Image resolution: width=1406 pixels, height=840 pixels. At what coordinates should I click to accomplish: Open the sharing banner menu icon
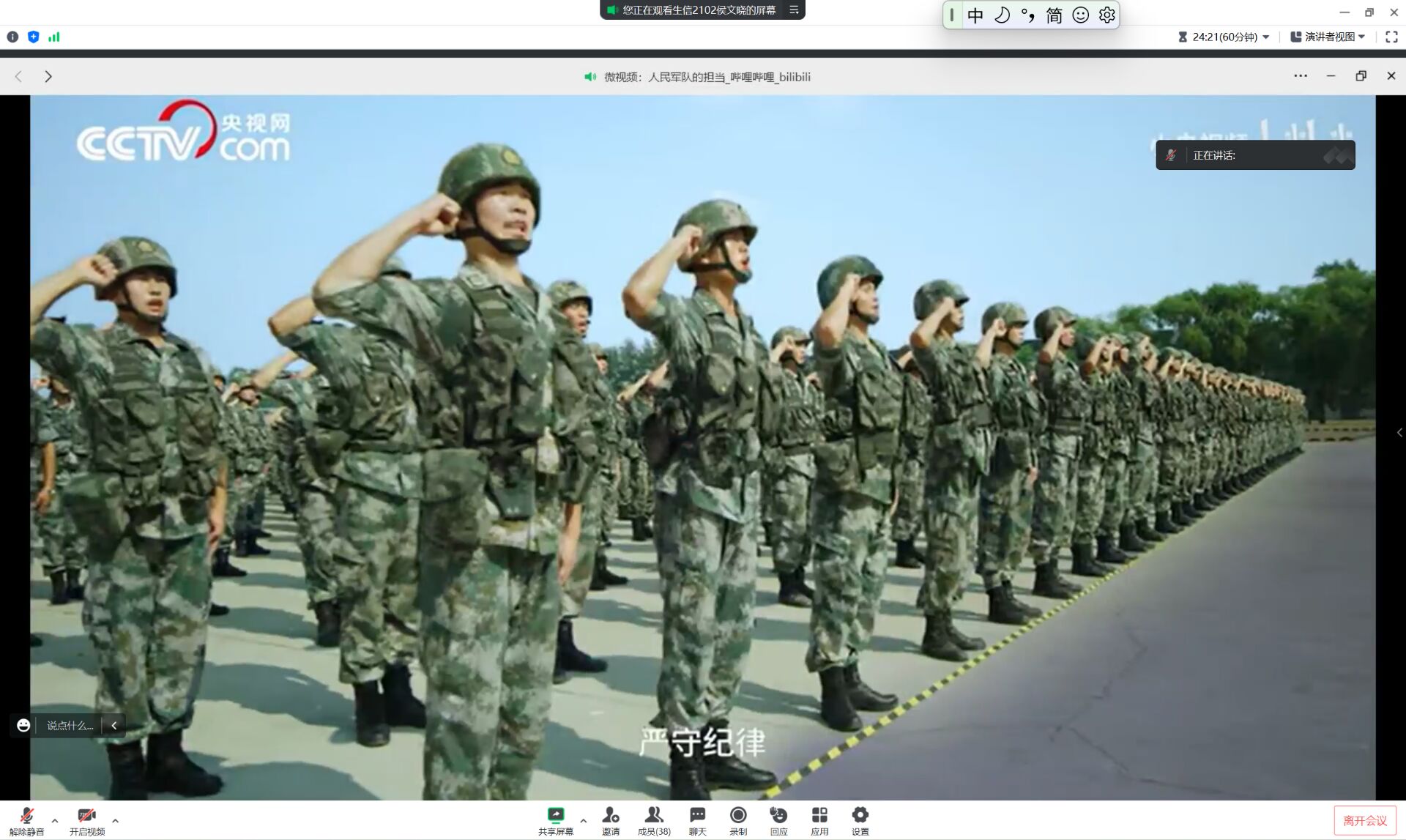[794, 10]
